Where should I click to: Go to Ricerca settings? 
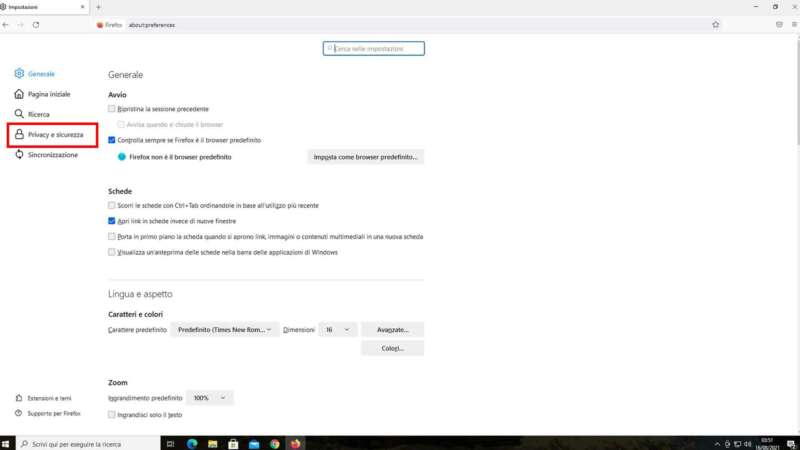(x=39, y=114)
